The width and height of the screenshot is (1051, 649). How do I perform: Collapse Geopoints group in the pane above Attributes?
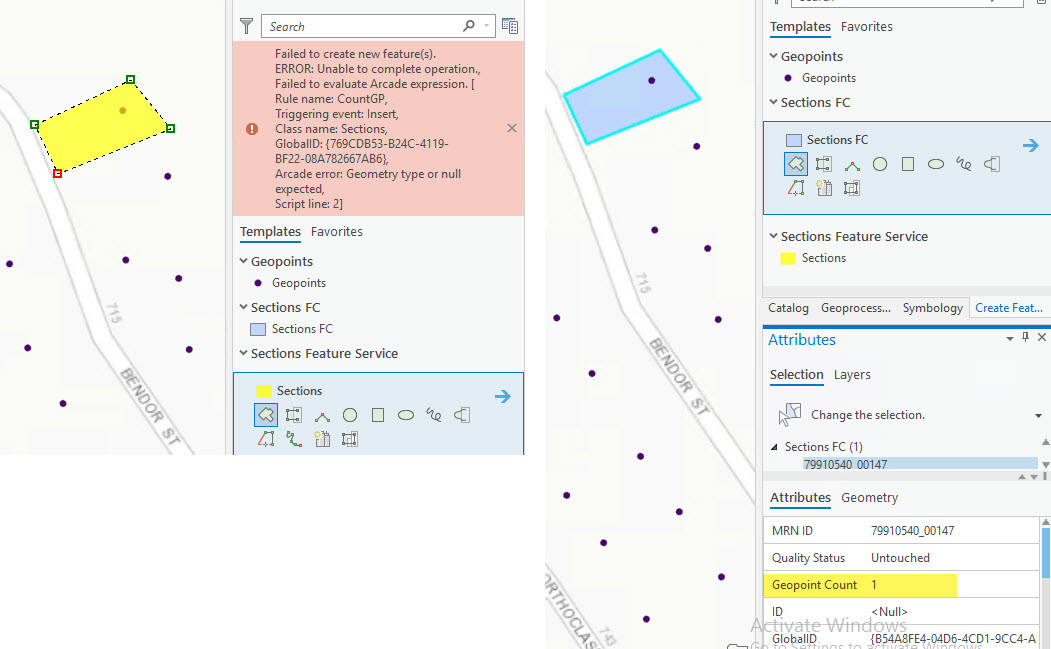pos(774,56)
